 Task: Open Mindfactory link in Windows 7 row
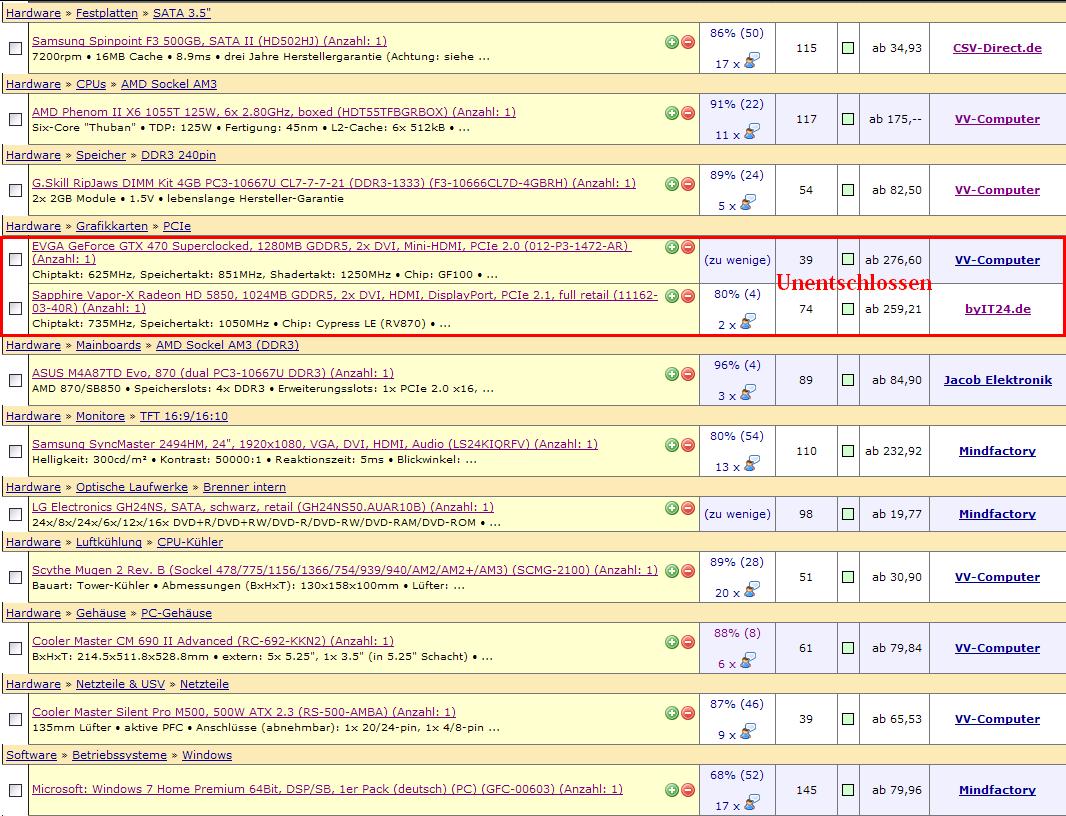pos(997,790)
